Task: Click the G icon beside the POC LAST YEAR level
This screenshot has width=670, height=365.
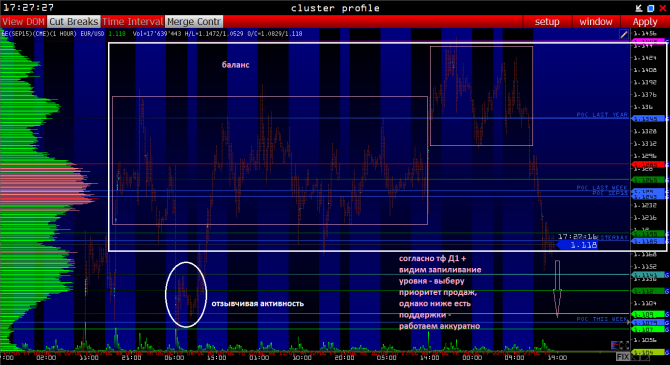Action: point(667,118)
